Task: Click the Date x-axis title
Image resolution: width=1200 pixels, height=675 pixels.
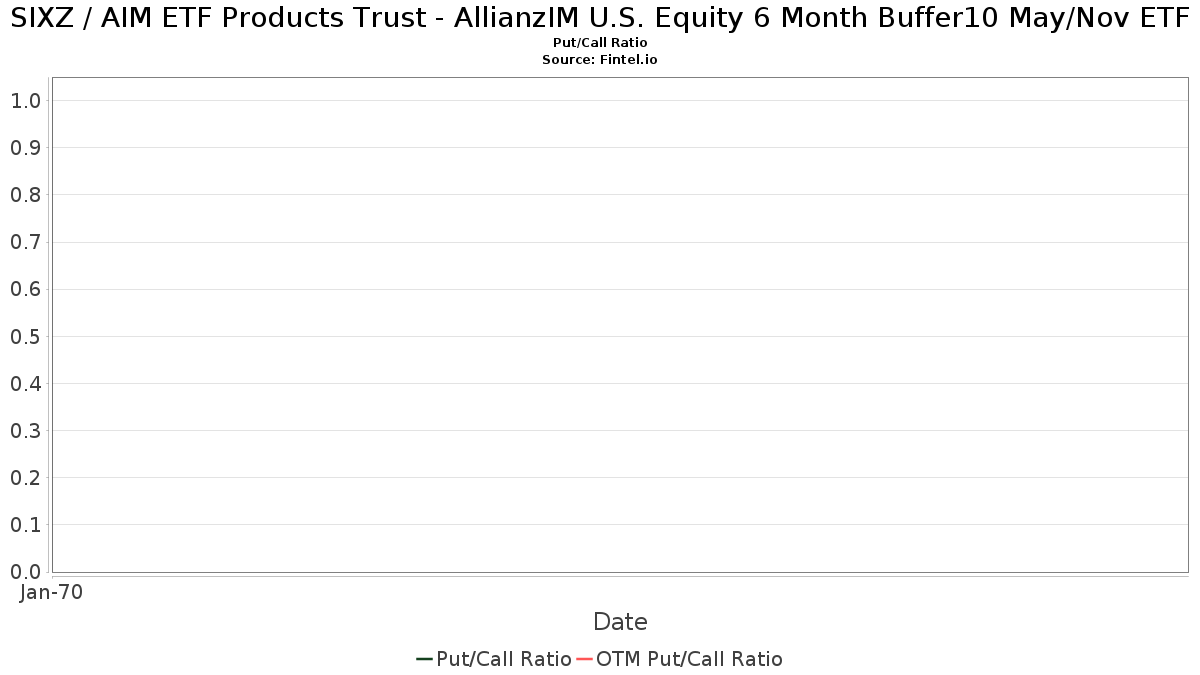Action: pos(620,622)
